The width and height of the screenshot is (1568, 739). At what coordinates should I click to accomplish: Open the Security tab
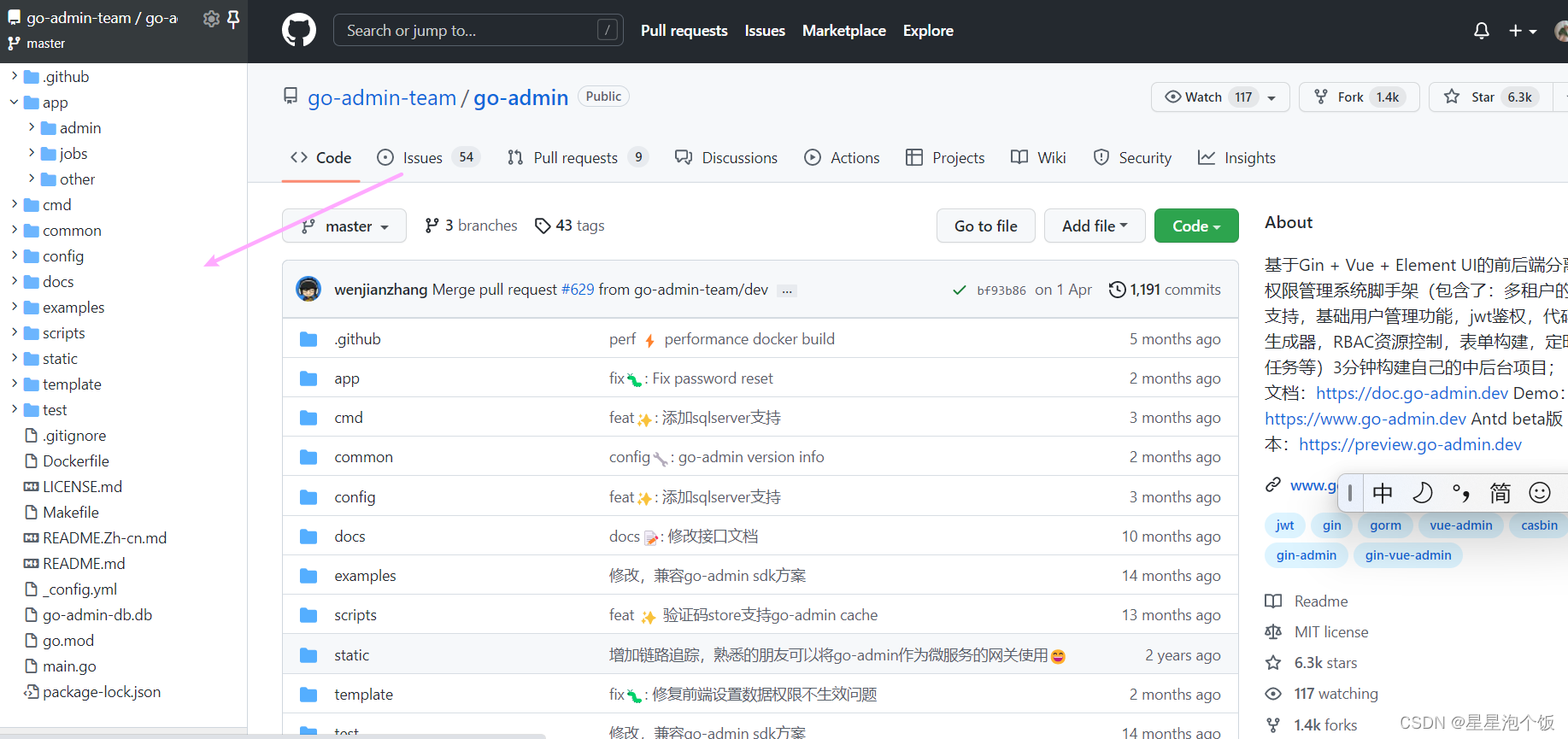(1132, 158)
